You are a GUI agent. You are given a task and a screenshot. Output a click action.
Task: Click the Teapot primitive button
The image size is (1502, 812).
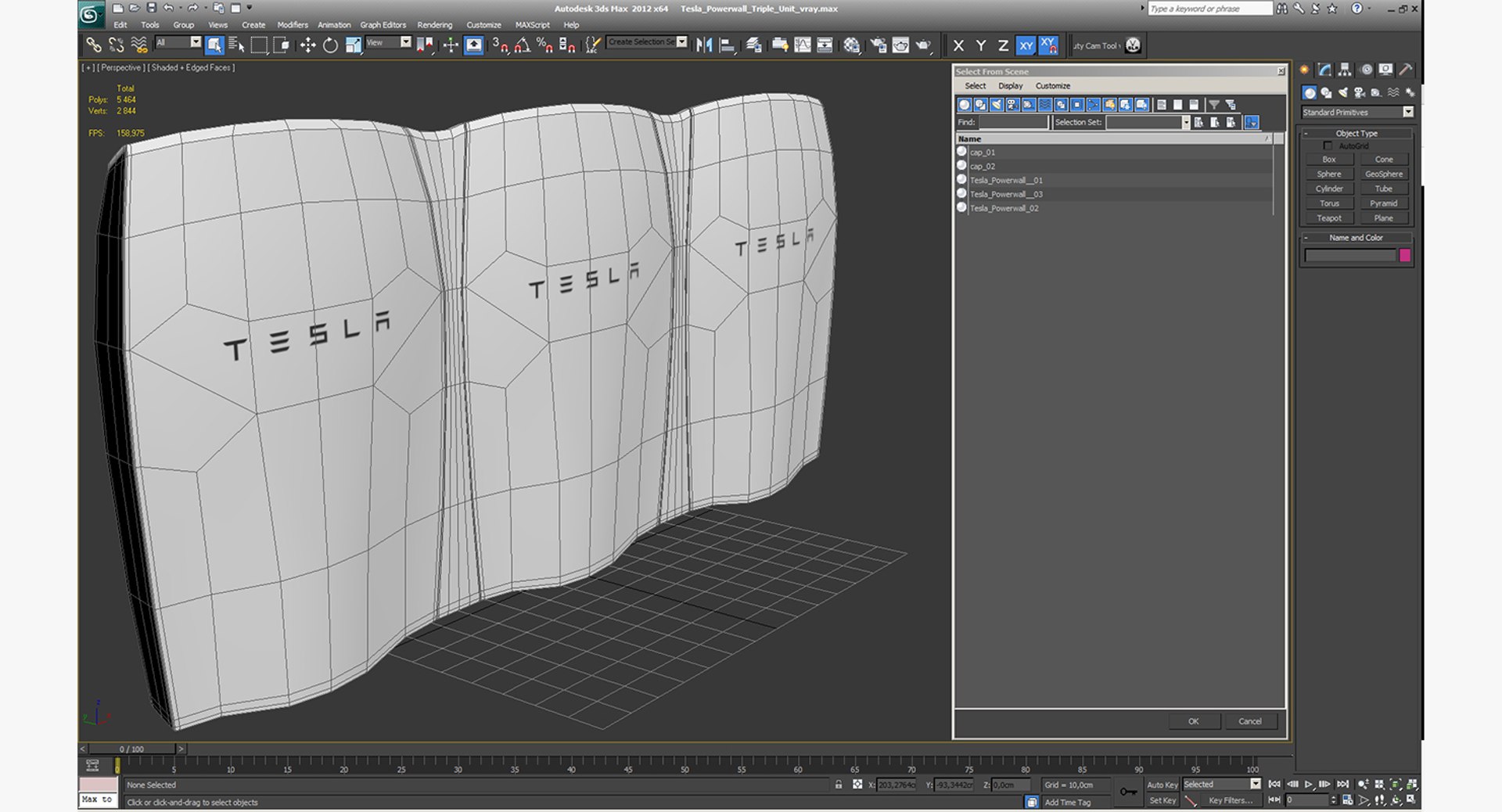pyautogui.click(x=1328, y=218)
